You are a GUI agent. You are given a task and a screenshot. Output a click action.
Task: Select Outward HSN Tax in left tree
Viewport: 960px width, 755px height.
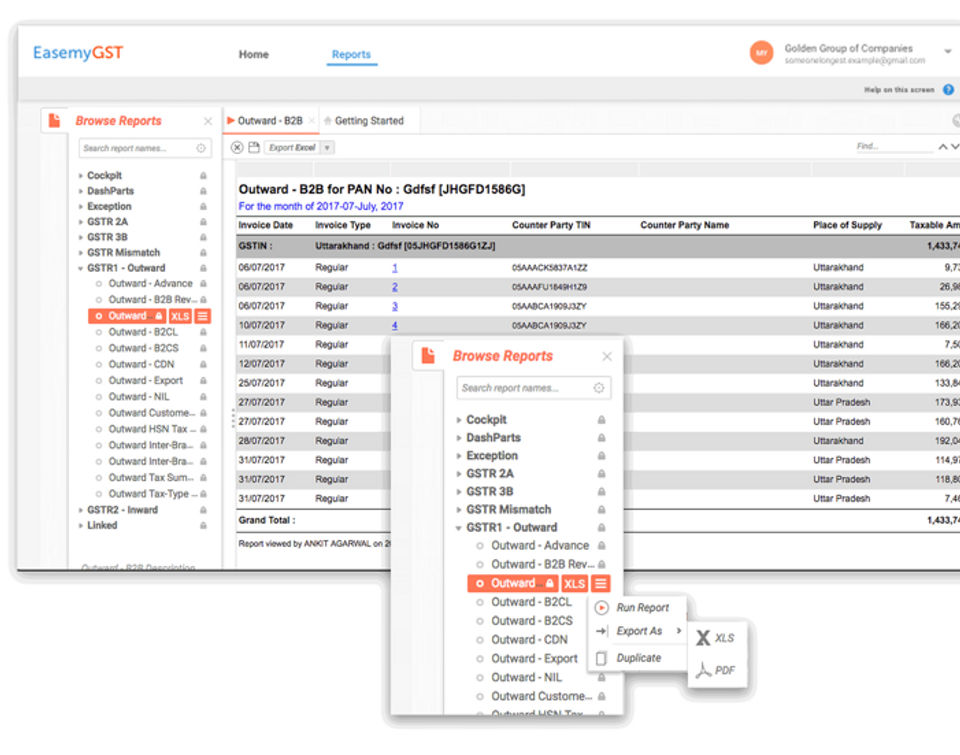[x=152, y=429]
